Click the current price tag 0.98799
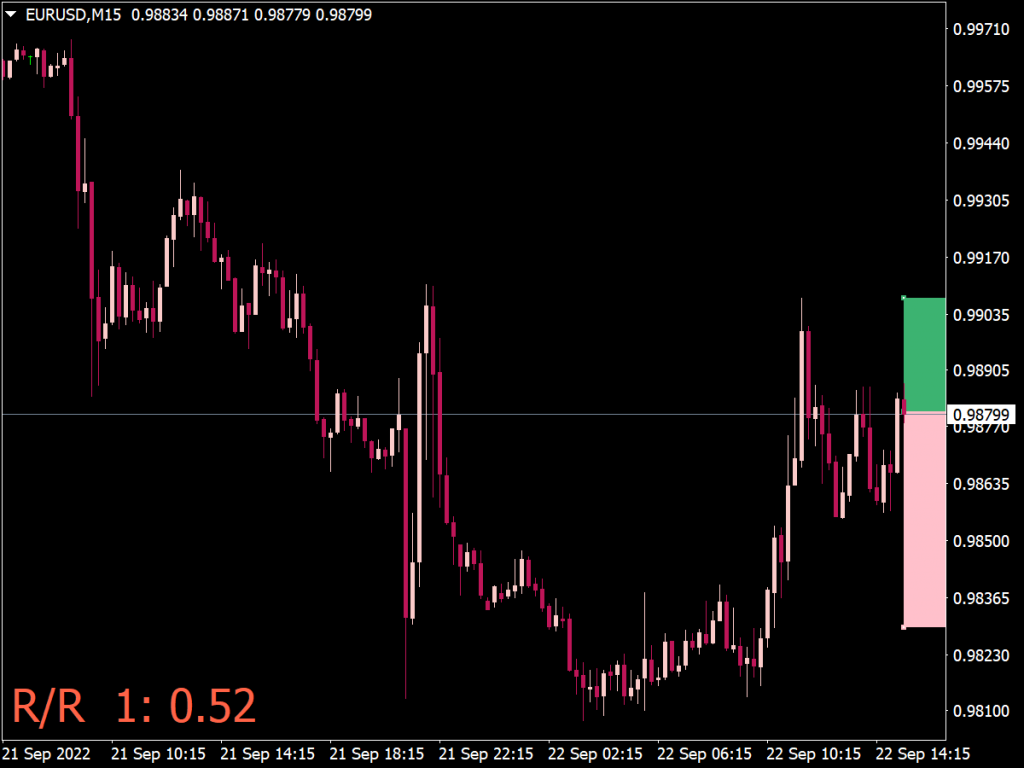1024x768 pixels. [983, 414]
